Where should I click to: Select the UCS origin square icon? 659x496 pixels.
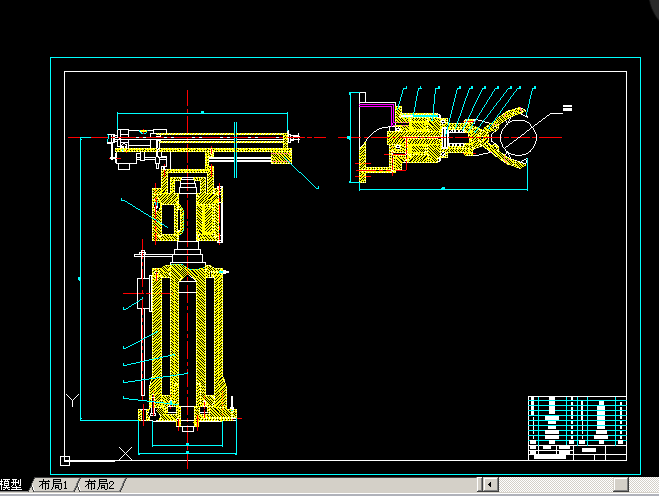pyautogui.click(x=65, y=461)
